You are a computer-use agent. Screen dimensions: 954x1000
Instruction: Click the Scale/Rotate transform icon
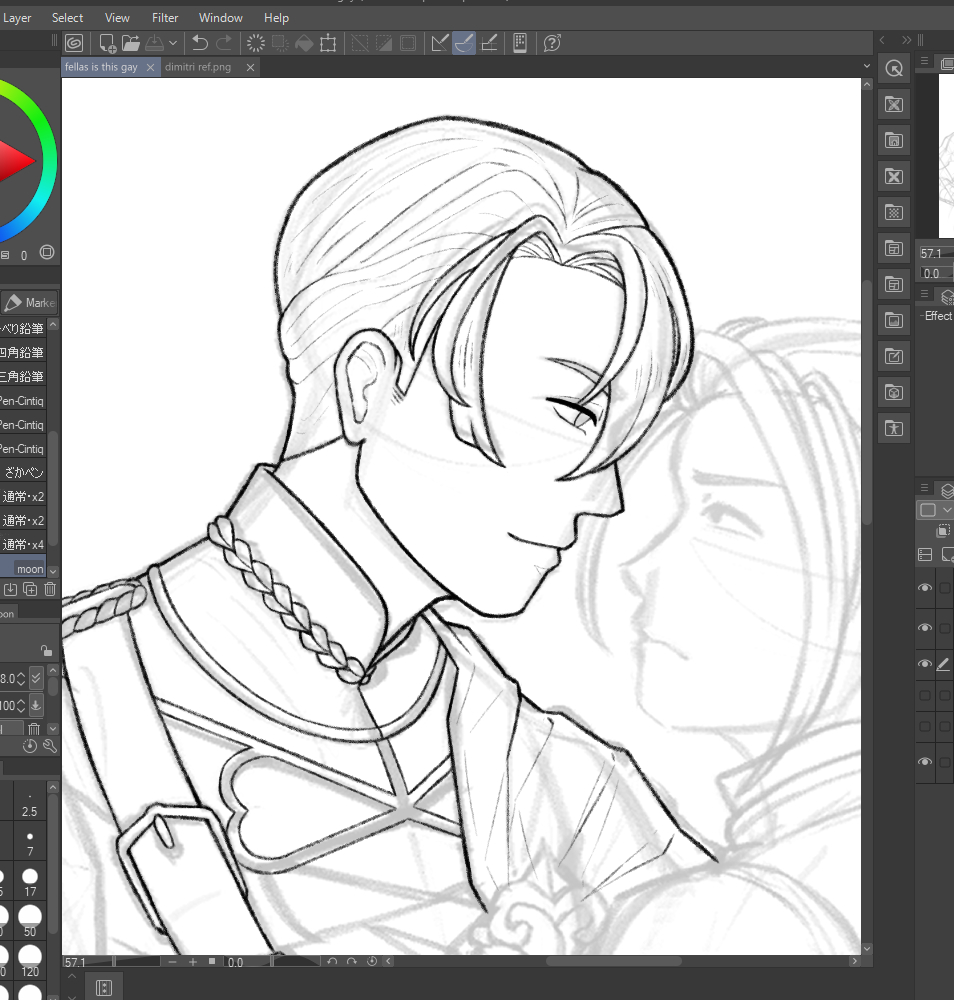tap(328, 43)
